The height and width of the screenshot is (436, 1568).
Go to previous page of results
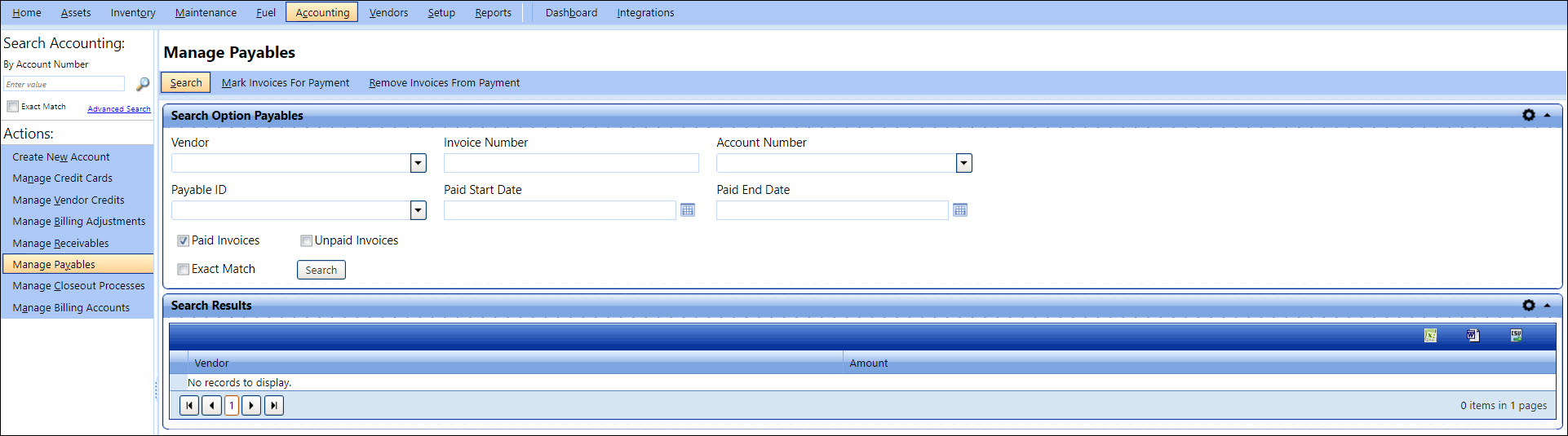click(x=212, y=405)
